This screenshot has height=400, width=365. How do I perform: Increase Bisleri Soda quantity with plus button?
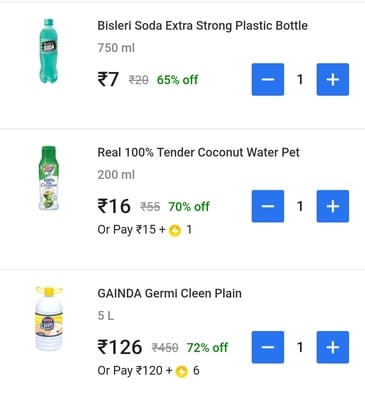[333, 79]
